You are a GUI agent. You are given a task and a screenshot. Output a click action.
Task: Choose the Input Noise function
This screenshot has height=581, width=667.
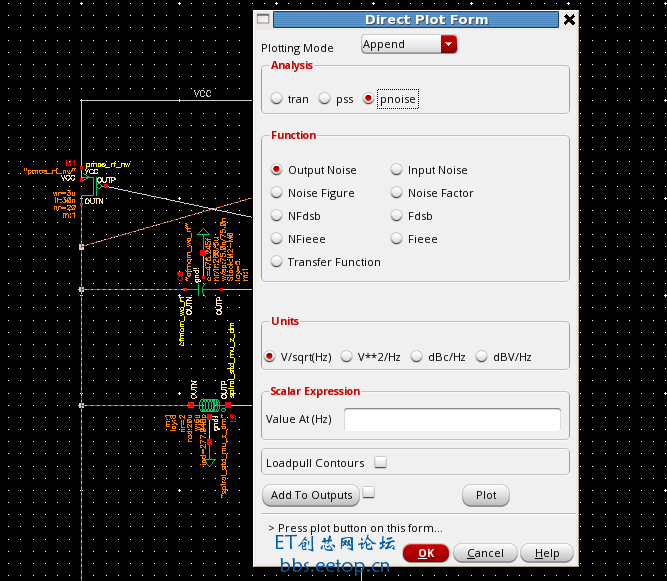click(x=396, y=170)
